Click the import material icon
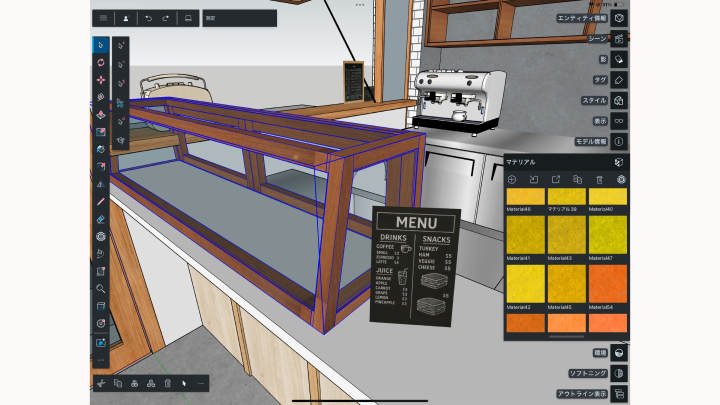Viewport: 720px width, 405px height. click(x=534, y=180)
